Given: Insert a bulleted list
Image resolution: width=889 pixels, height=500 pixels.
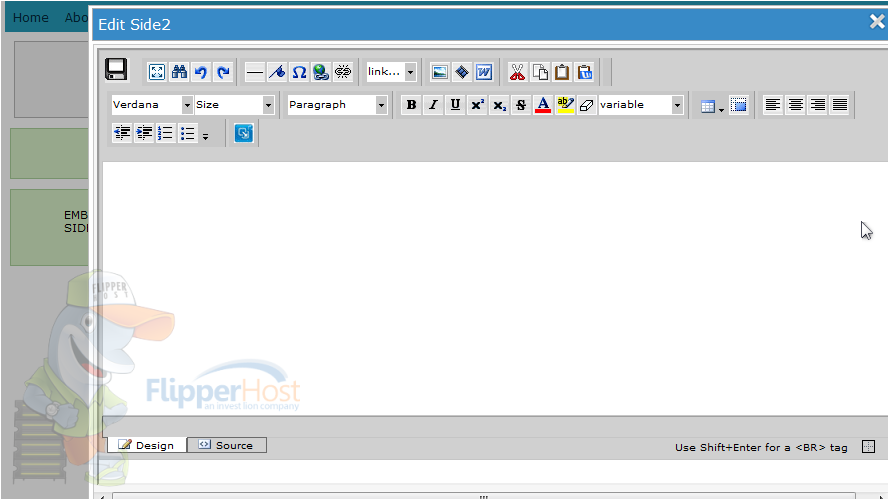Looking at the screenshot, I should [x=188, y=133].
